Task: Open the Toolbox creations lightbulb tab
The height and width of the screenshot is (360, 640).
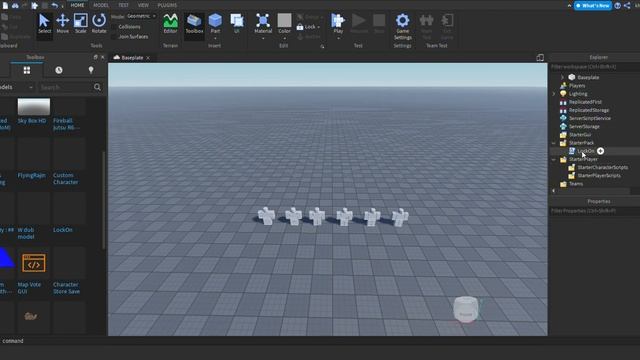Action: pyautogui.click(x=91, y=70)
